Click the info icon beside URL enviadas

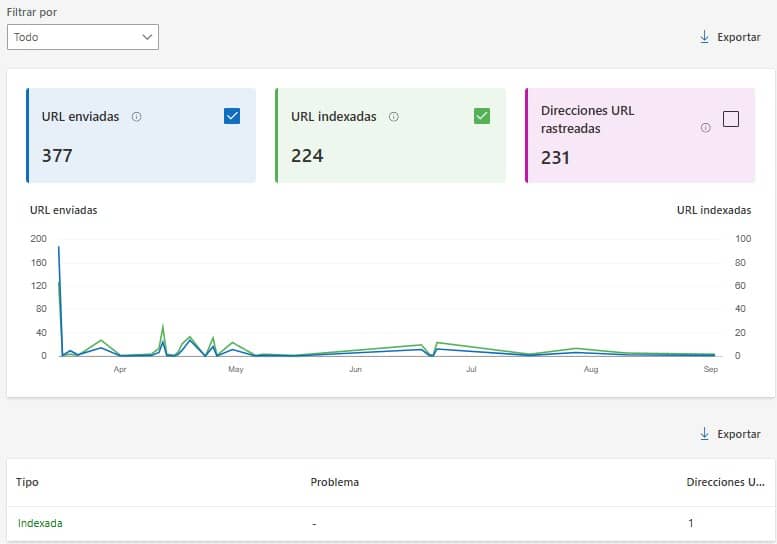click(137, 117)
